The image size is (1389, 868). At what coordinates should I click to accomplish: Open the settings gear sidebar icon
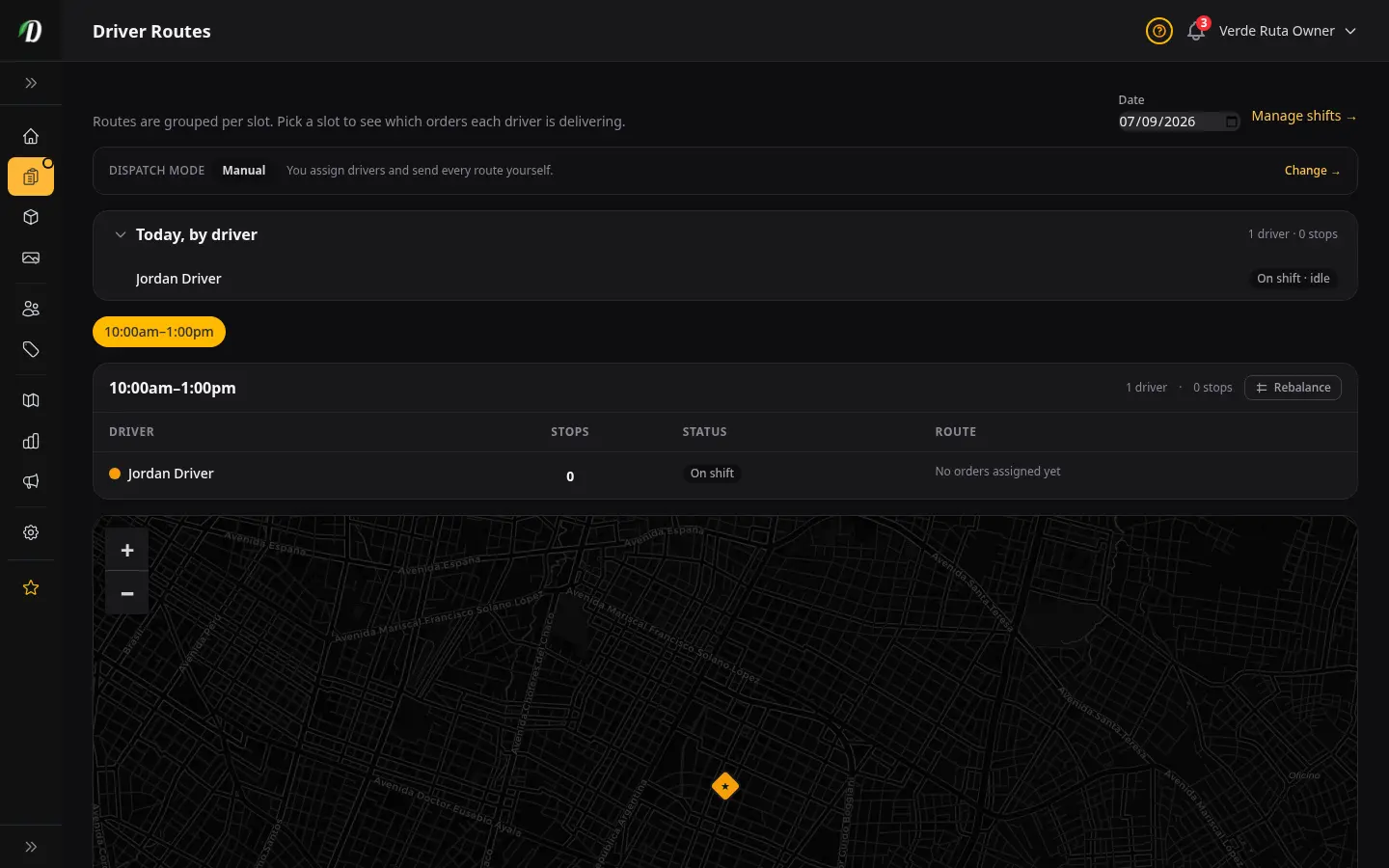point(31,532)
